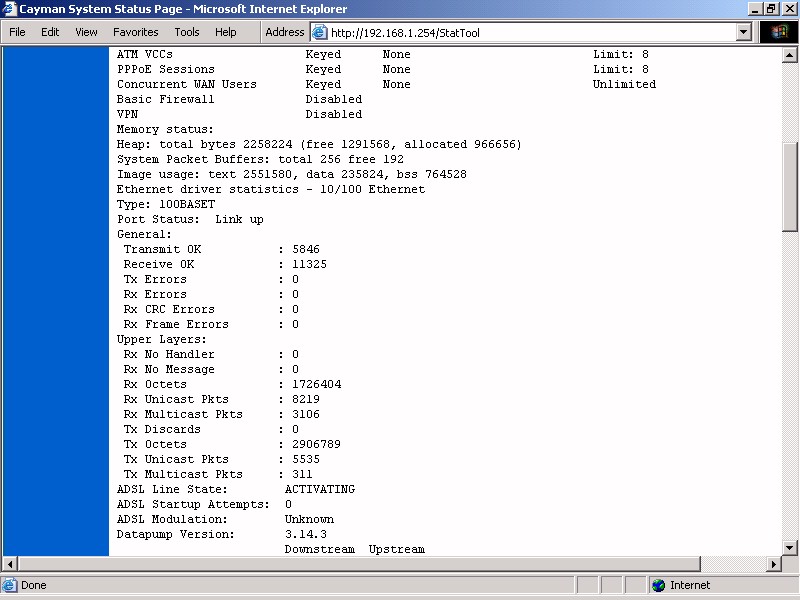Click the 'Tx Unicast Pkts' value 5535
800x600 pixels.
point(306,459)
